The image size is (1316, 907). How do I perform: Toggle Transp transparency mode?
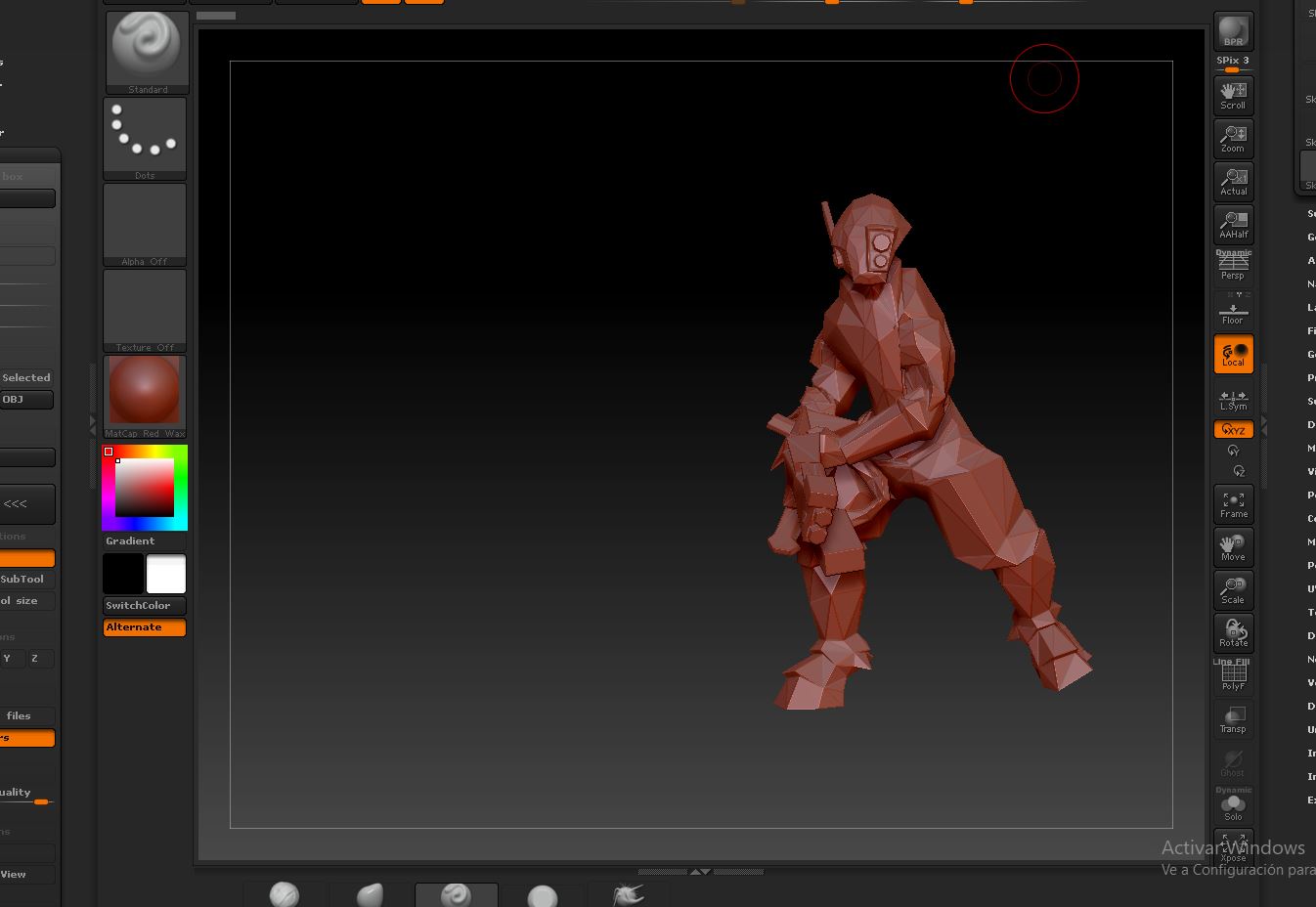(1233, 719)
